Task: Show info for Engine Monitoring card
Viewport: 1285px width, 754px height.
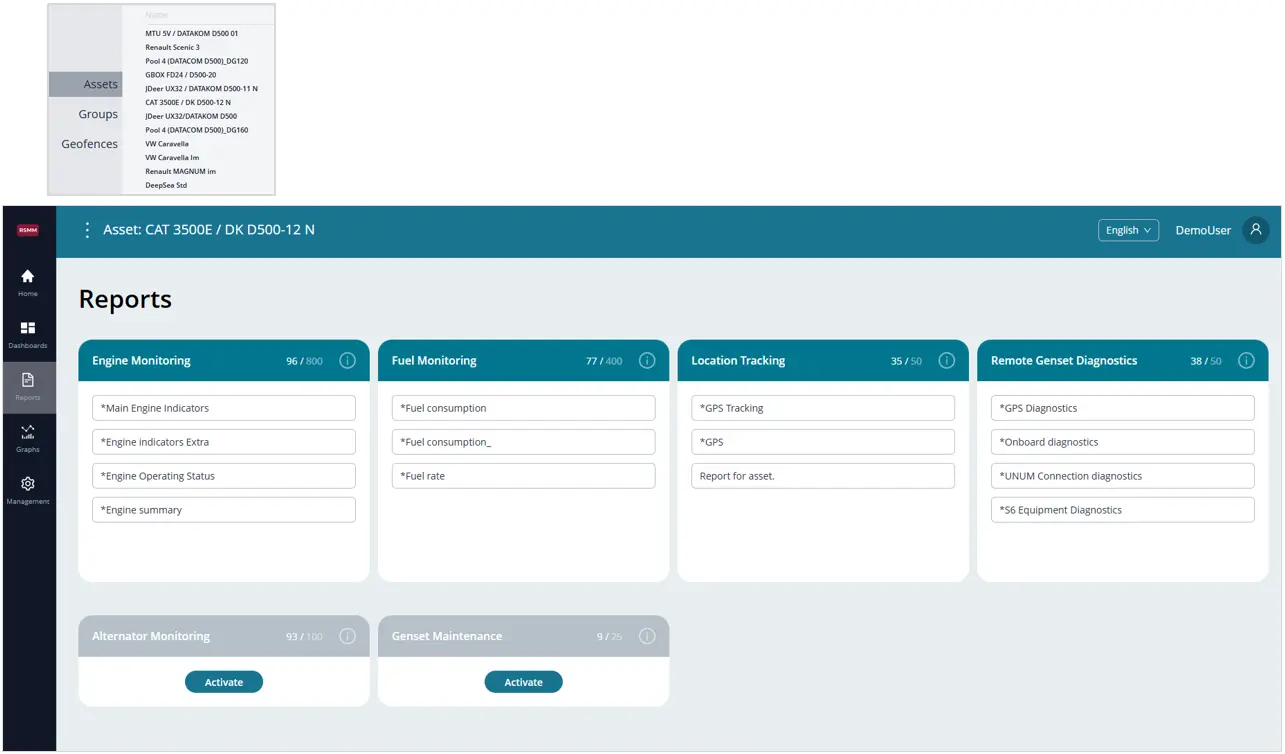Action: 347,361
